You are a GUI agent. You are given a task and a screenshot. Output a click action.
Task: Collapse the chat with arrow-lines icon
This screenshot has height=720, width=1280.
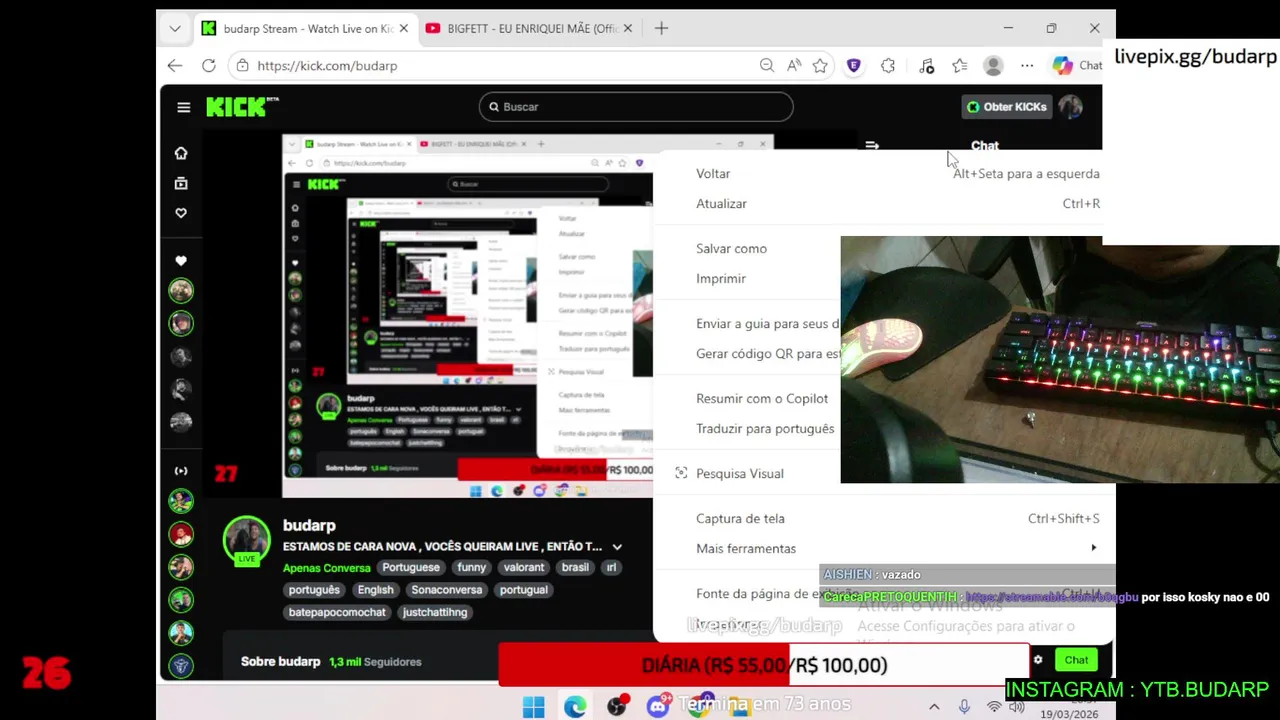(872, 145)
